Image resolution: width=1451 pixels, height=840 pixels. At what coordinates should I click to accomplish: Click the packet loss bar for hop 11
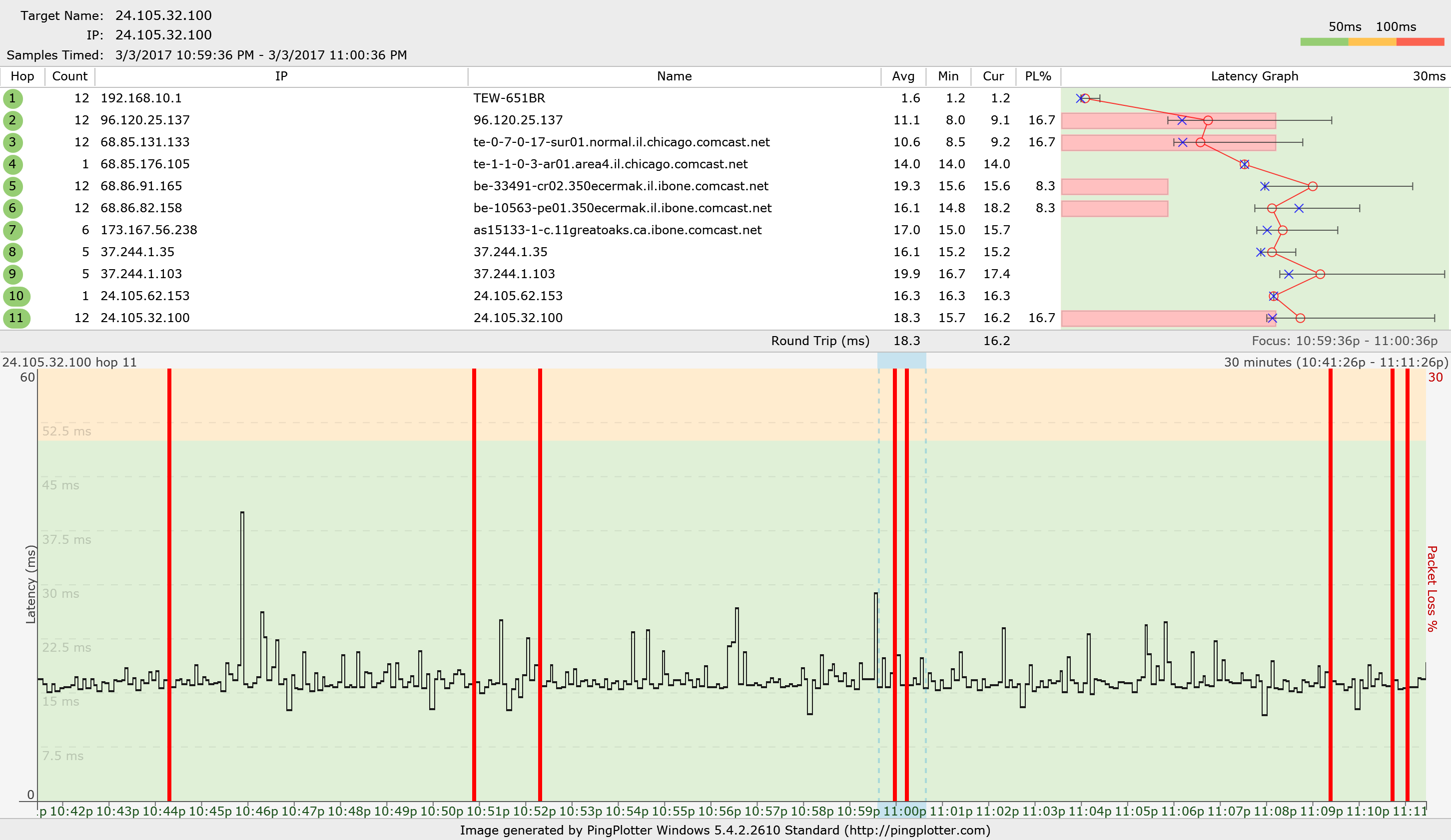(1163, 318)
